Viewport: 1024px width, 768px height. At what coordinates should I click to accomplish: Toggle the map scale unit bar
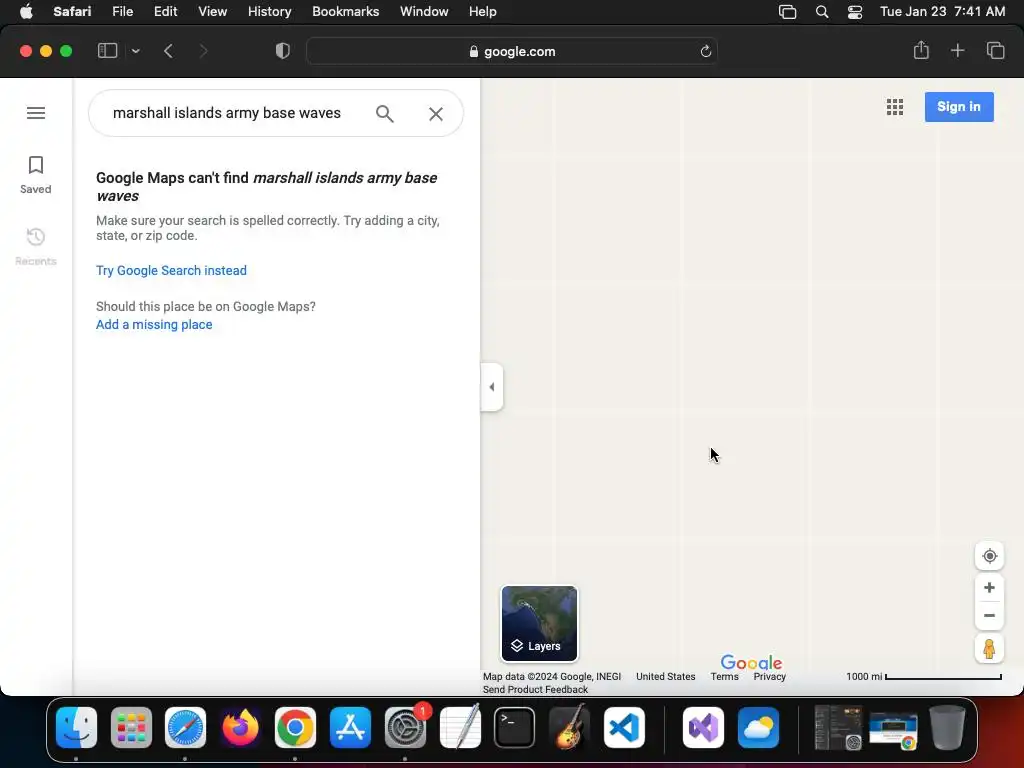point(923,677)
